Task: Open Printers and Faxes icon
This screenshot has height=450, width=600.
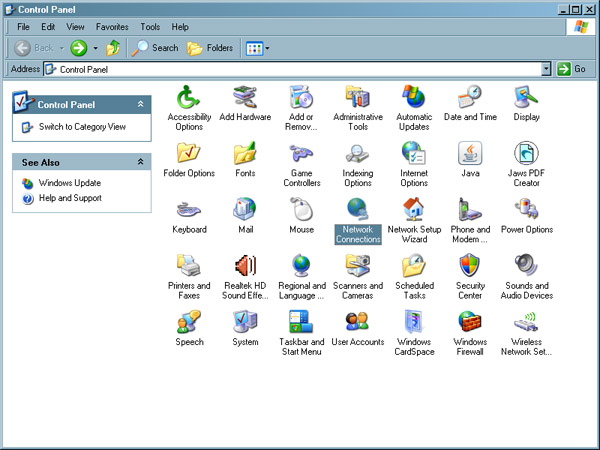Action: [189, 277]
